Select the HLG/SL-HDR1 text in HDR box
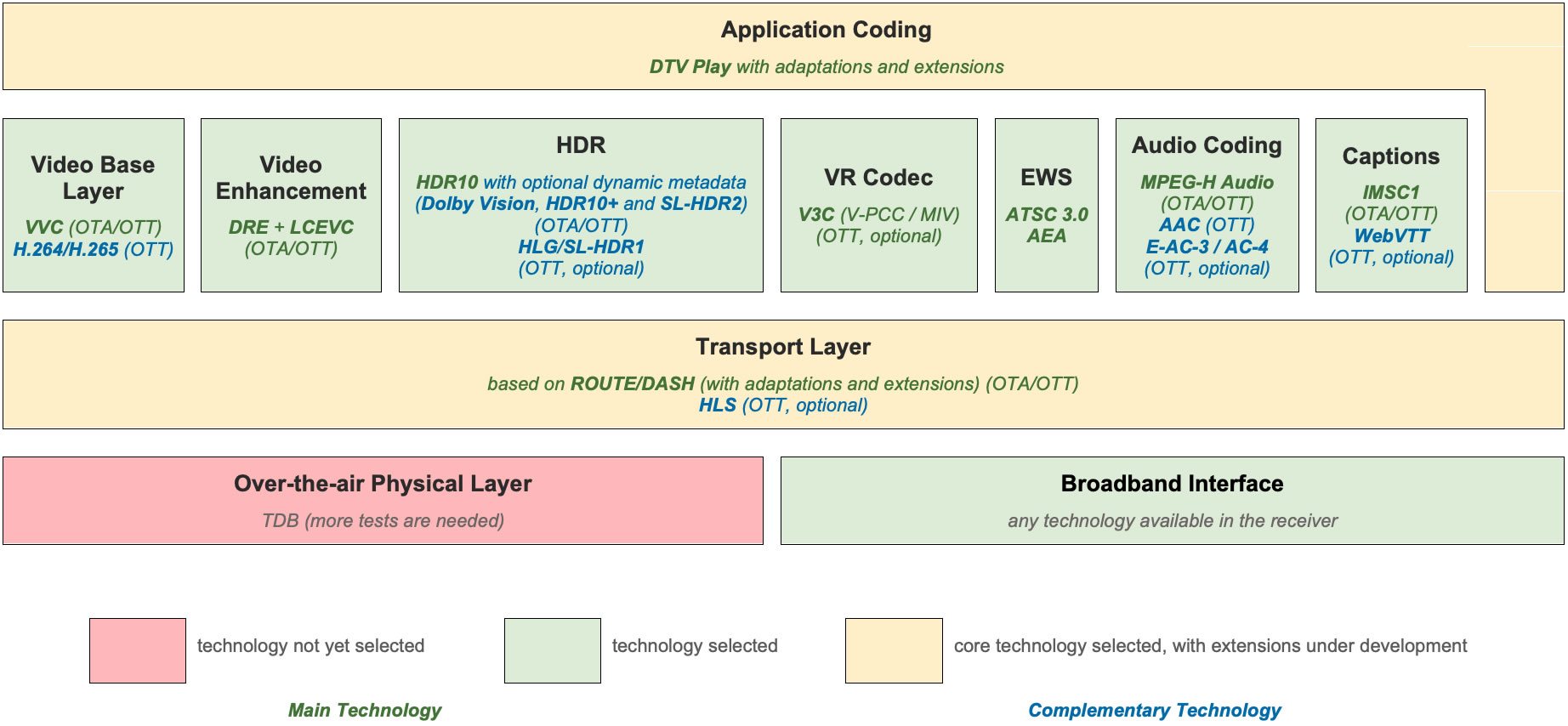1568x726 pixels. 581,247
